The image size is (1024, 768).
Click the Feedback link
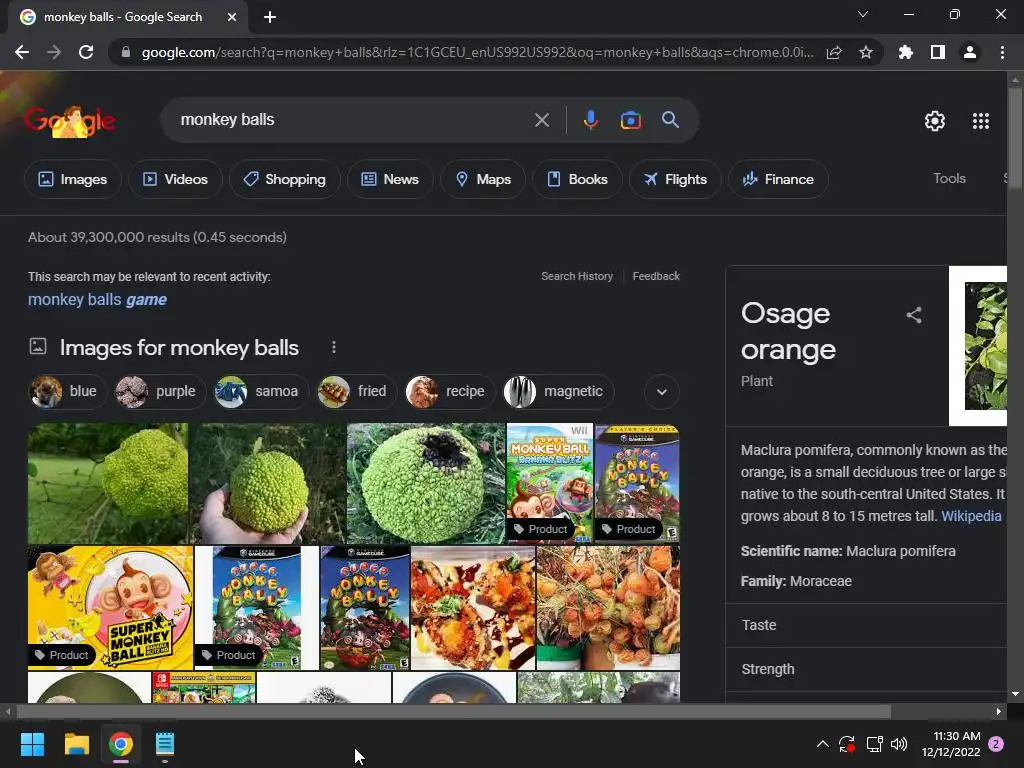(656, 276)
